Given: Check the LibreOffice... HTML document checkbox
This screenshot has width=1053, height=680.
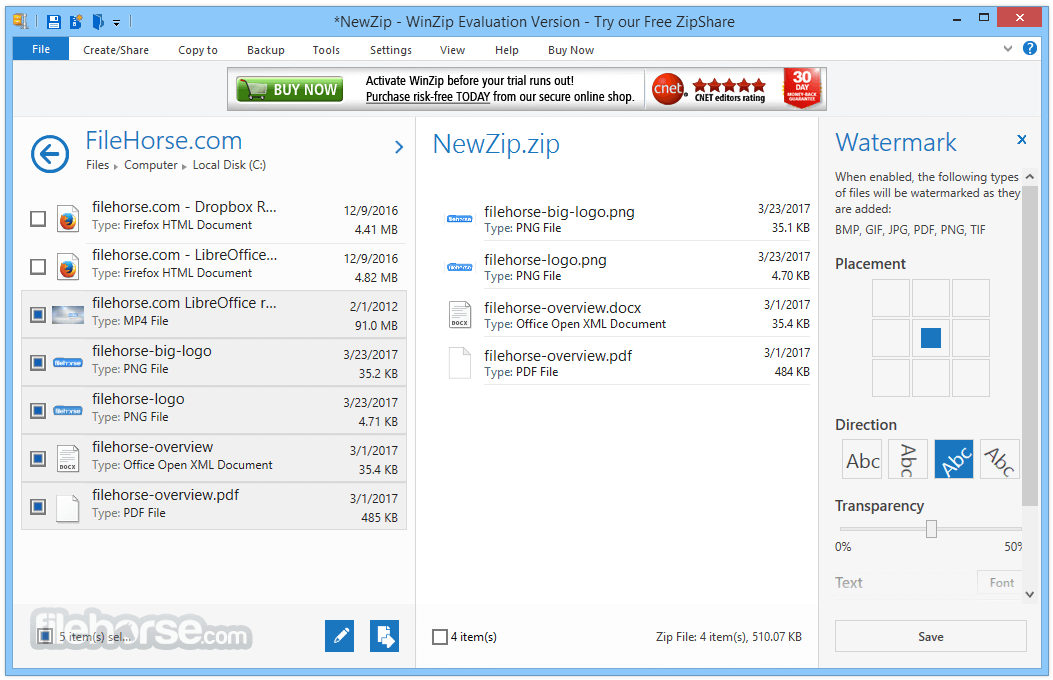Looking at the screenshot, I should point(38,267).
